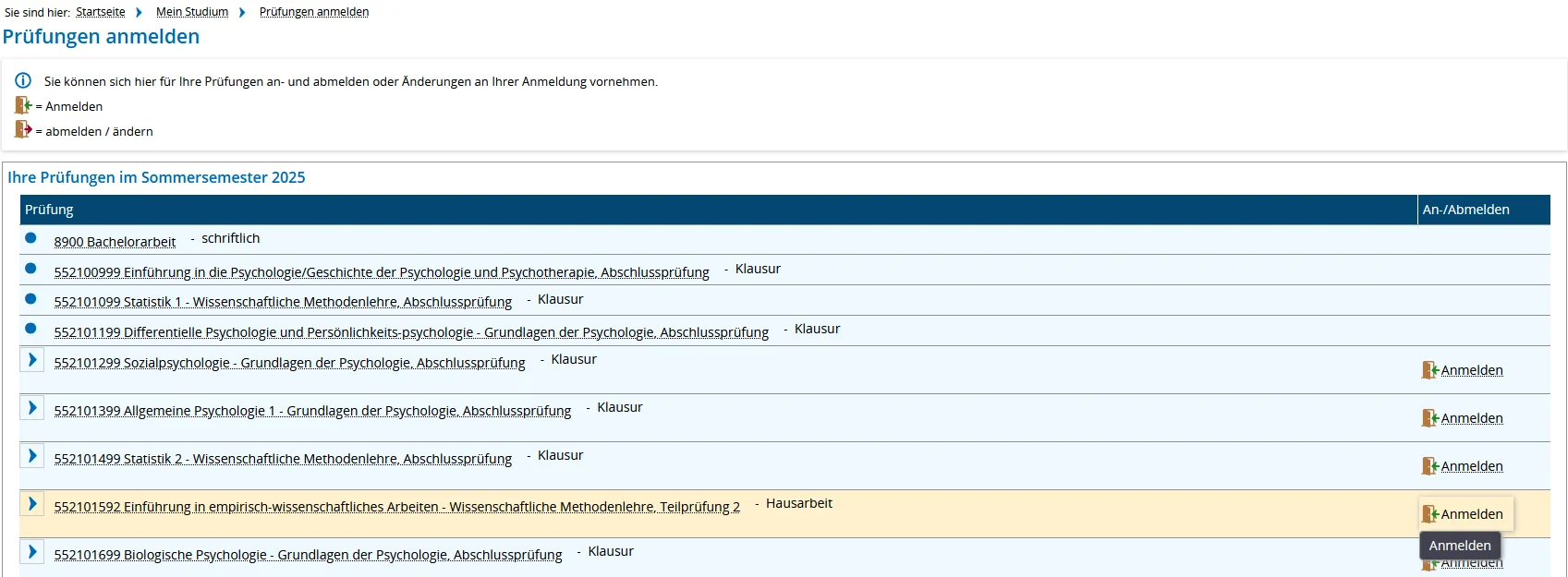This screenshot has height=577, width=1568.
Task: Click the Prüfungen anmelden breadcrumb link
Action: [x=313, y=12]
